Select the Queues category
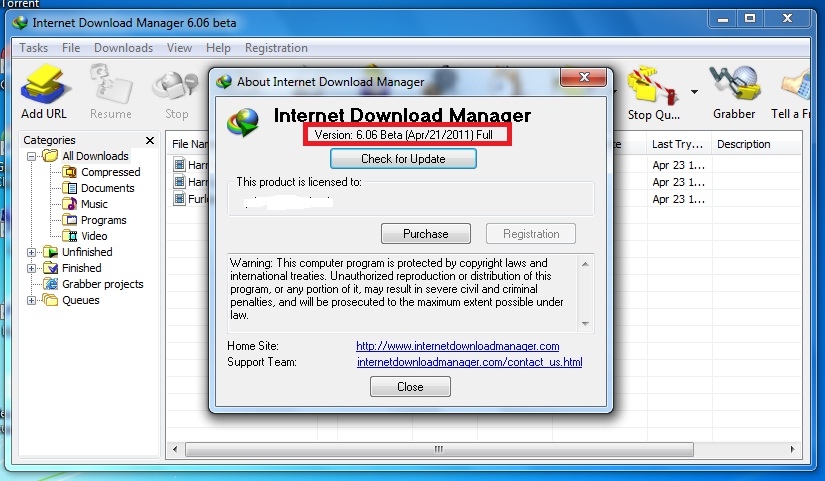Screen dimensions: 825x481 (x=71, y=300)
